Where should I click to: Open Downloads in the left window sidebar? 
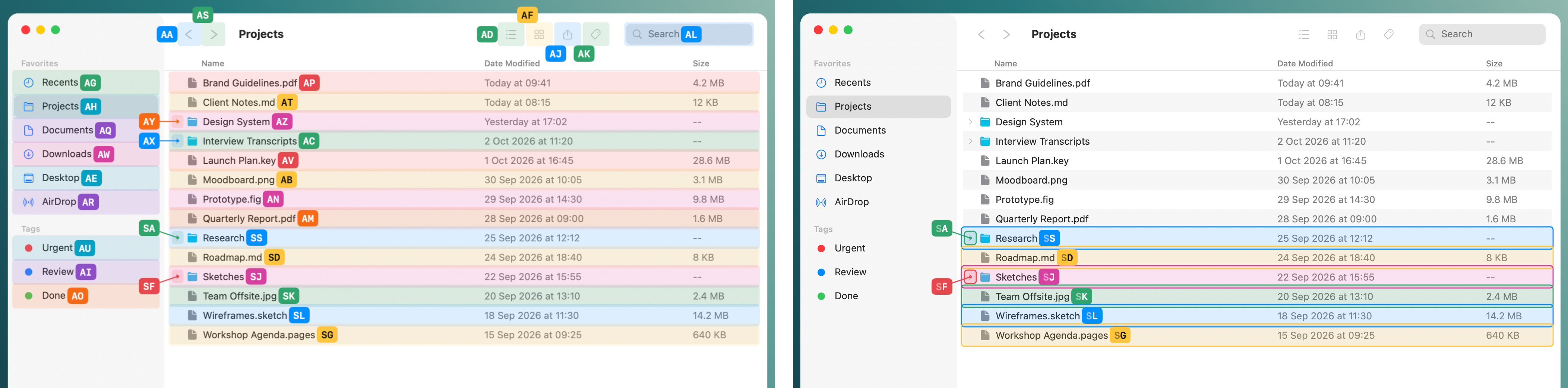tap(86, 154)
